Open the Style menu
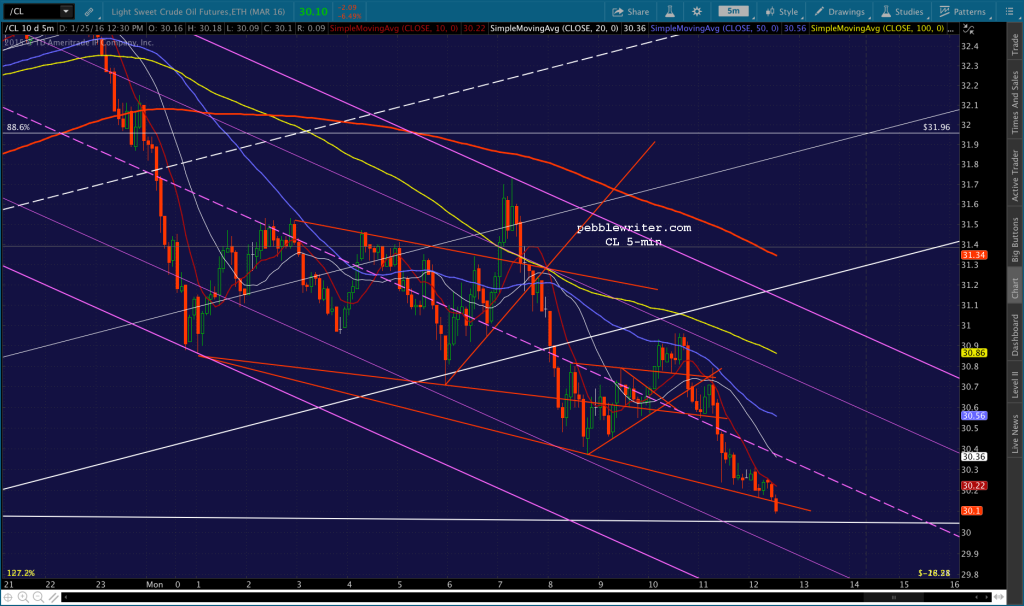The width and height of the screenshot is (1024, 606). tap(782, 12)
